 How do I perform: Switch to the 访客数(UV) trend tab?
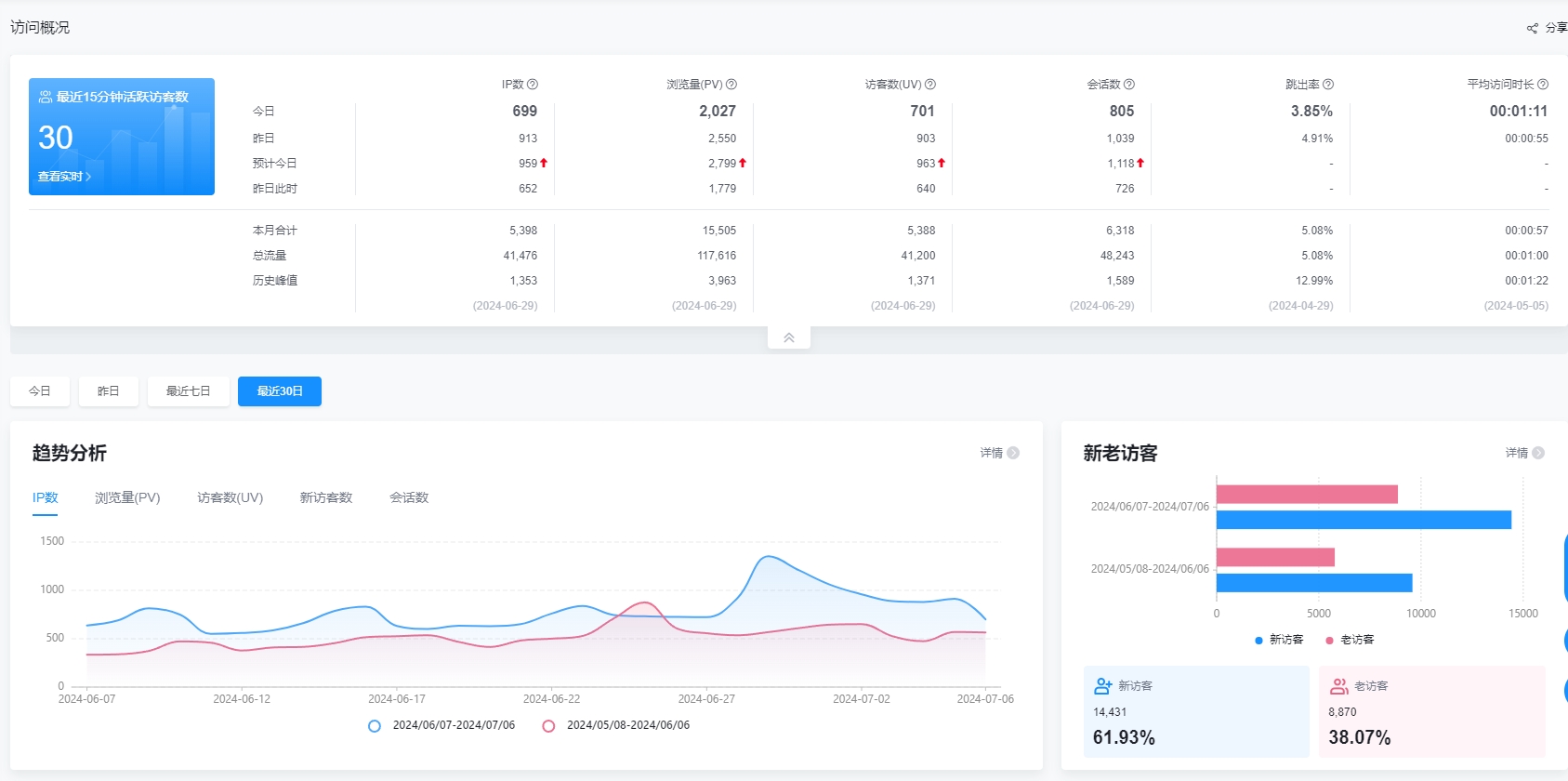231,498
